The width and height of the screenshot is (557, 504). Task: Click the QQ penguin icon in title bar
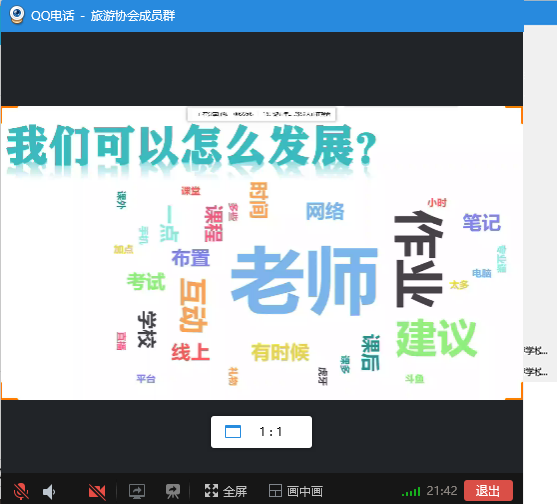coord(16,15)
